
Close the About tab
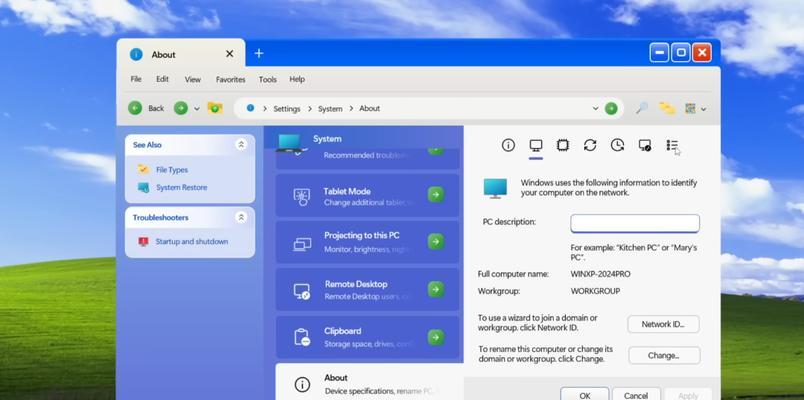[230, 54]
